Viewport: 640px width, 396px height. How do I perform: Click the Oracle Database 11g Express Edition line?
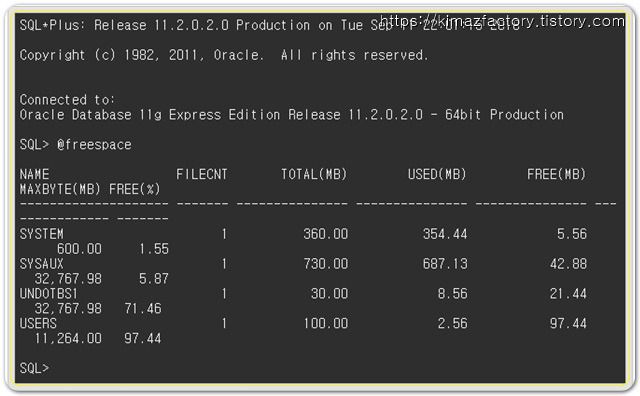click(x=292, y=115)
